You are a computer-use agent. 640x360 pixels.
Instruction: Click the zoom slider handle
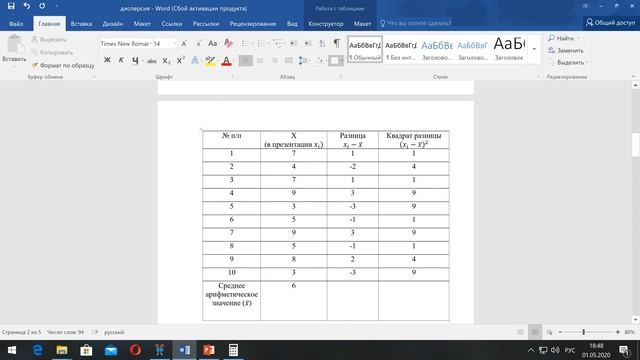tap(584, 332)
